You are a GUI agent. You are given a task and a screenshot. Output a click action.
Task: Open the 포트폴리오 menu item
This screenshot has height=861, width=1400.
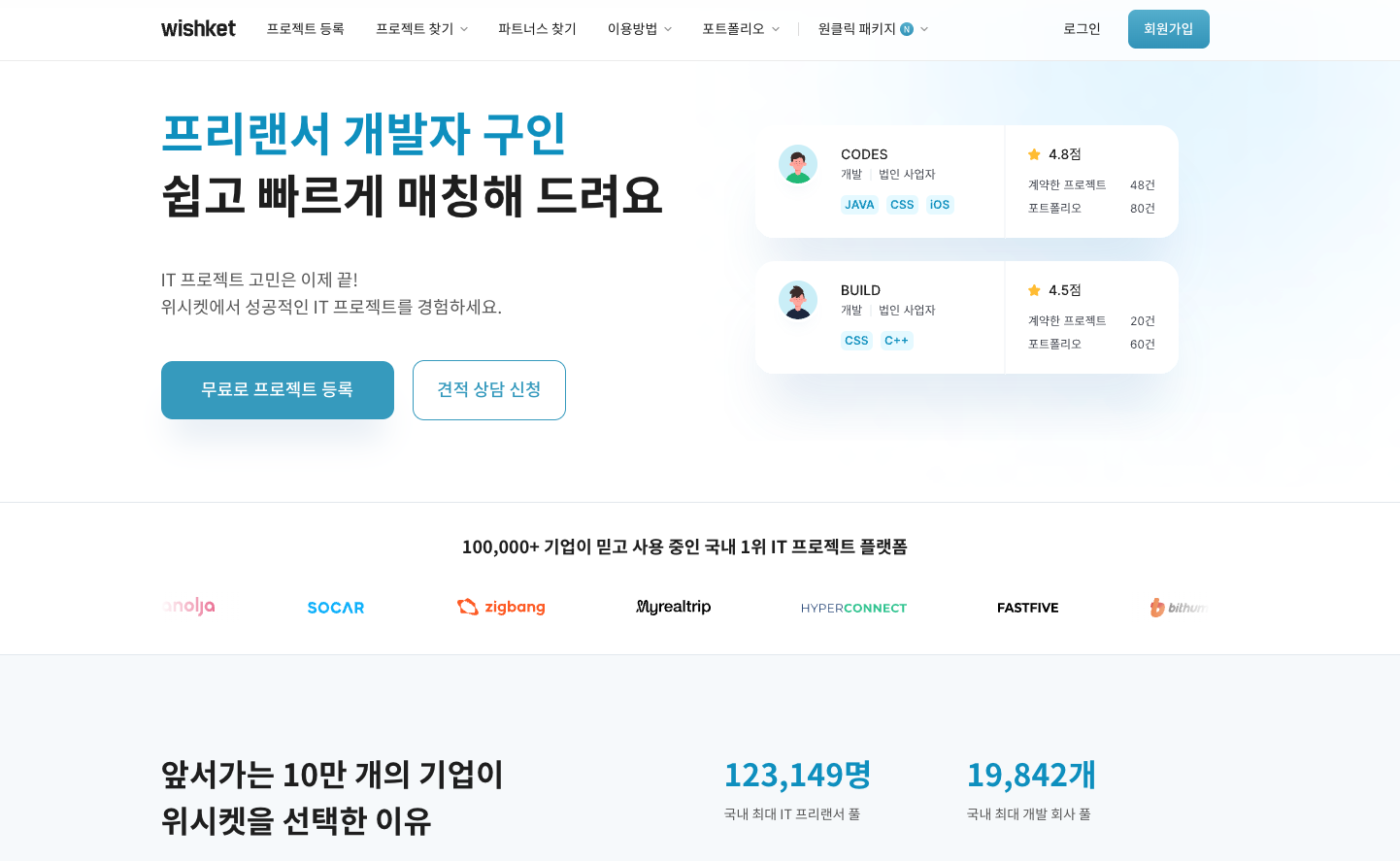pos(739,29)
